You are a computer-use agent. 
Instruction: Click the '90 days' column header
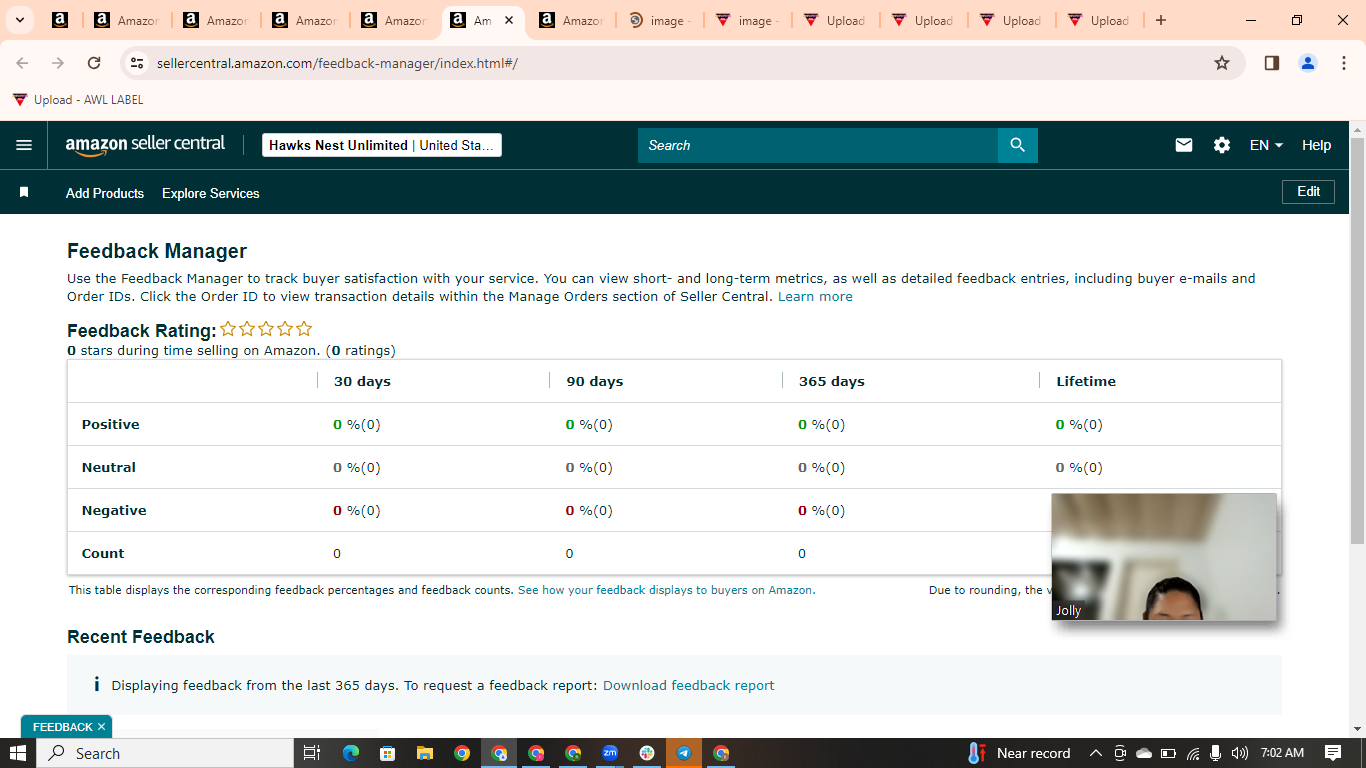pyautogui.click(x=595, y=381)
